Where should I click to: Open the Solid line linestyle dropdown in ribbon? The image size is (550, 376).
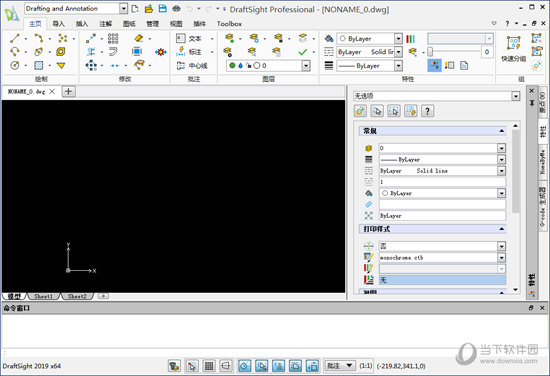pyautogui.click(x=398, y=52)
